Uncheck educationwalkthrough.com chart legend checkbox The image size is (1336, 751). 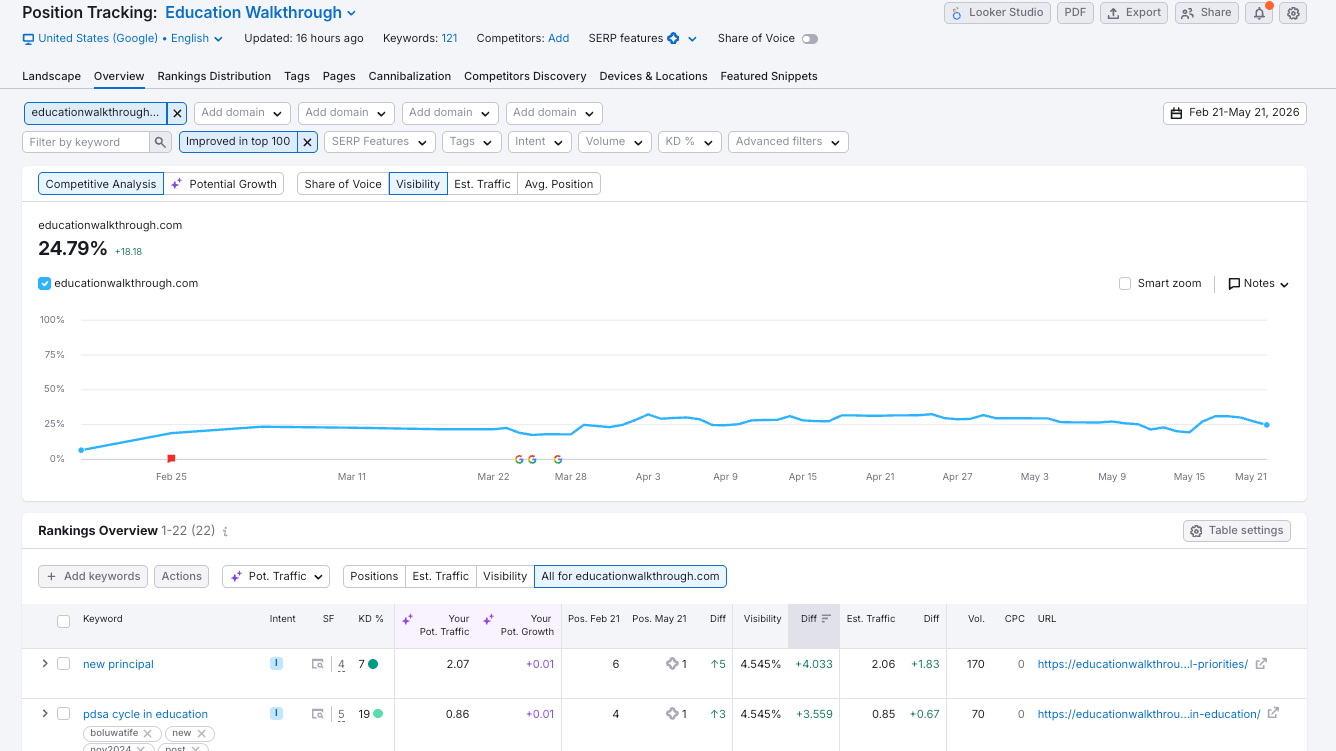tap(44, 284)
